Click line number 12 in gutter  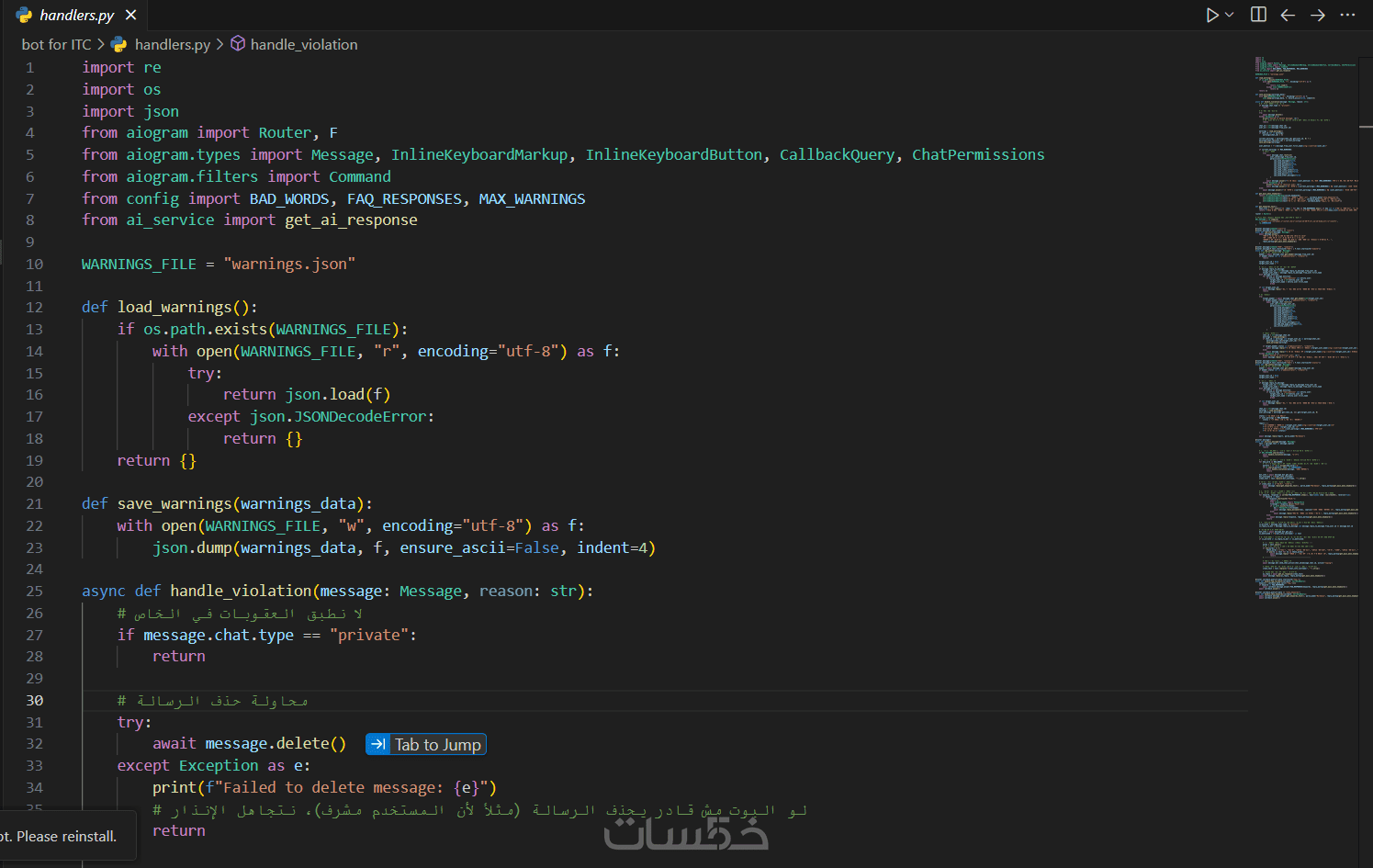[x=34, y=307]
